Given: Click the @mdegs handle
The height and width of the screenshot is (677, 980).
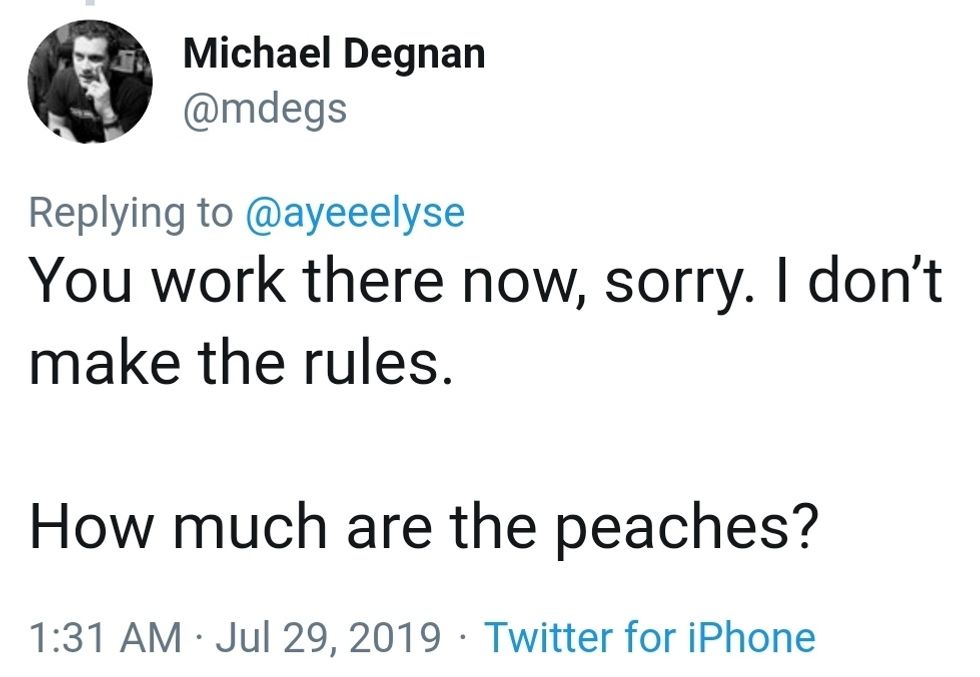Looking at the screenshot, I should coord(265,107).
